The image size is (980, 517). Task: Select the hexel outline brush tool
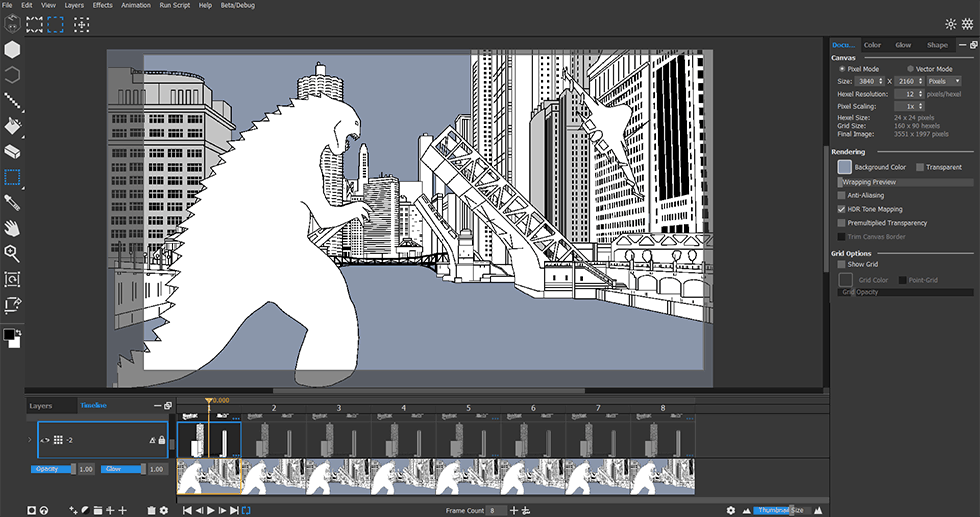[12, 75]
